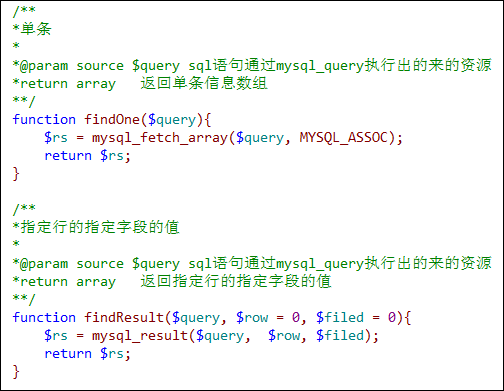This screenshot has width=504, height=391.
Task: Click 'return $rs;' inside findOne
Action: coord(87,156)
